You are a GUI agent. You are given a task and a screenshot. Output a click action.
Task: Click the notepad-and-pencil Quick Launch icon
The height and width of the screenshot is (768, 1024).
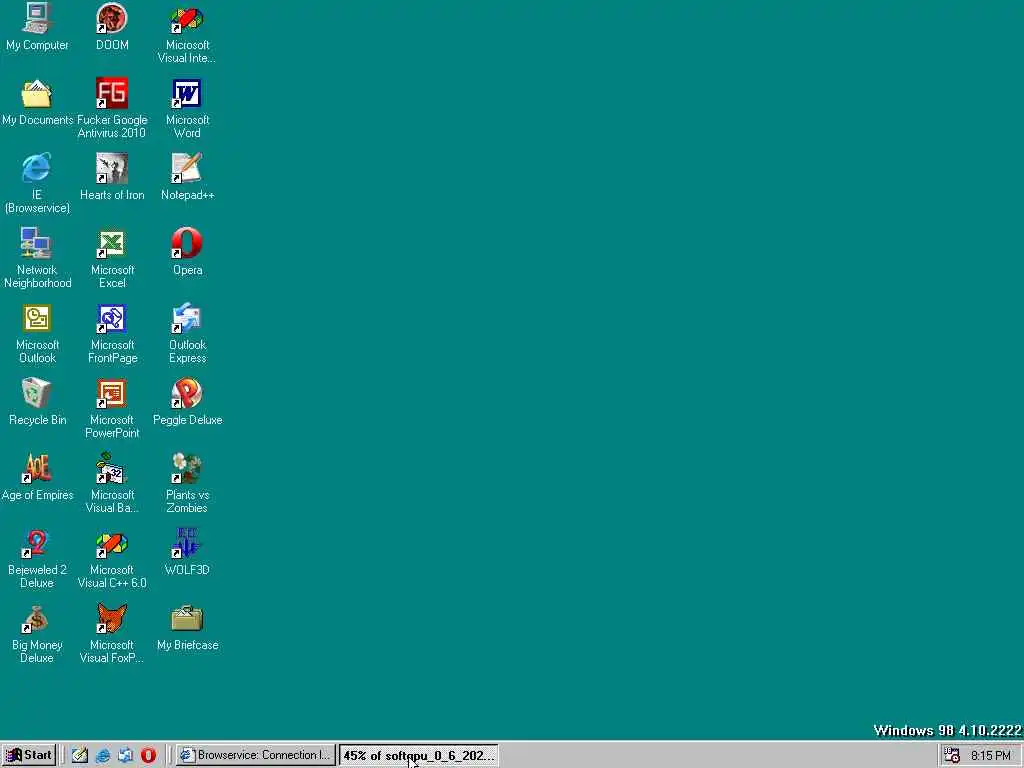(x=80, y=756)
